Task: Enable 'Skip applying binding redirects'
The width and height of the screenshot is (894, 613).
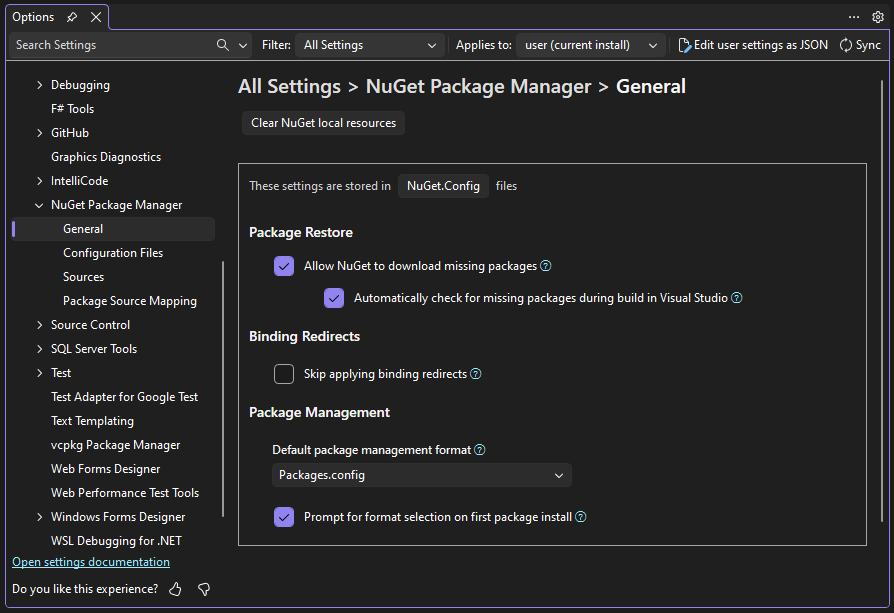Action: [x=284, y=373]
